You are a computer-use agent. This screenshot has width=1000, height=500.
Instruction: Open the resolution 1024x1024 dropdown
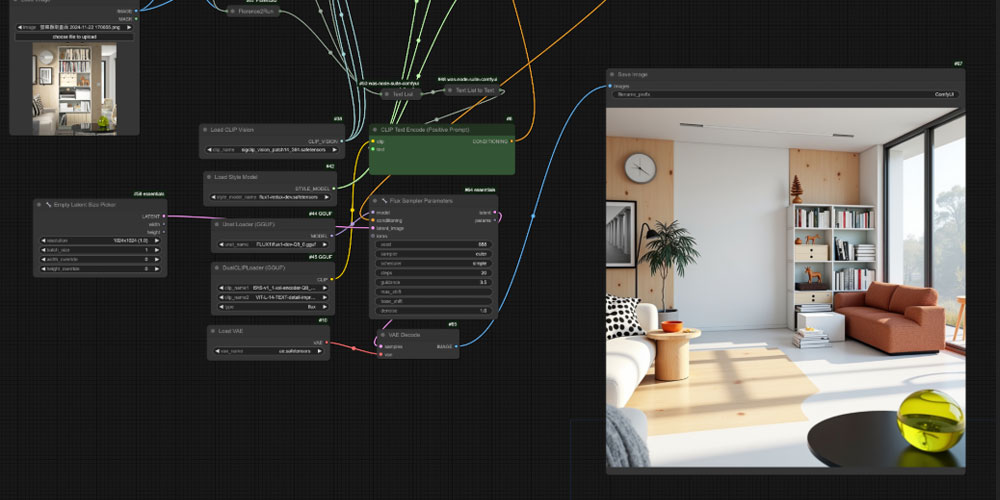pos(100,240)
